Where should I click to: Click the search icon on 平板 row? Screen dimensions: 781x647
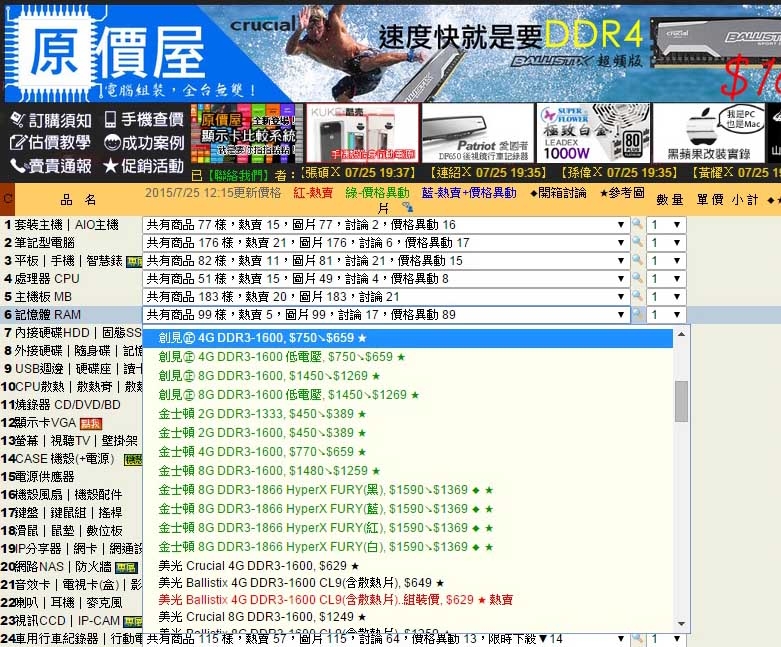[x=637, y=260]
